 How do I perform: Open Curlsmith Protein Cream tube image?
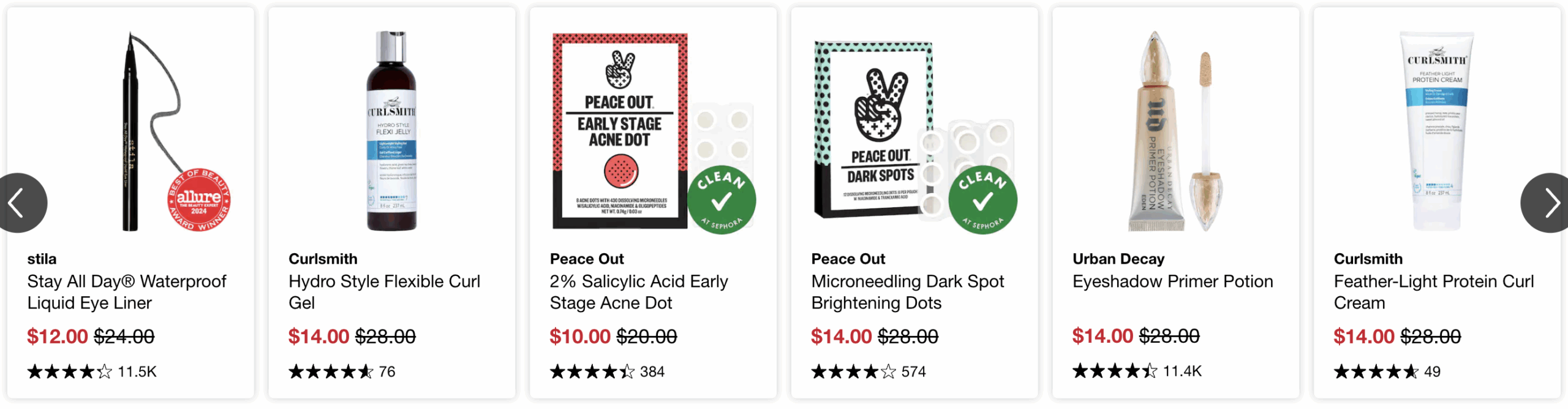pyautogui.click(x=1437, y=132)
